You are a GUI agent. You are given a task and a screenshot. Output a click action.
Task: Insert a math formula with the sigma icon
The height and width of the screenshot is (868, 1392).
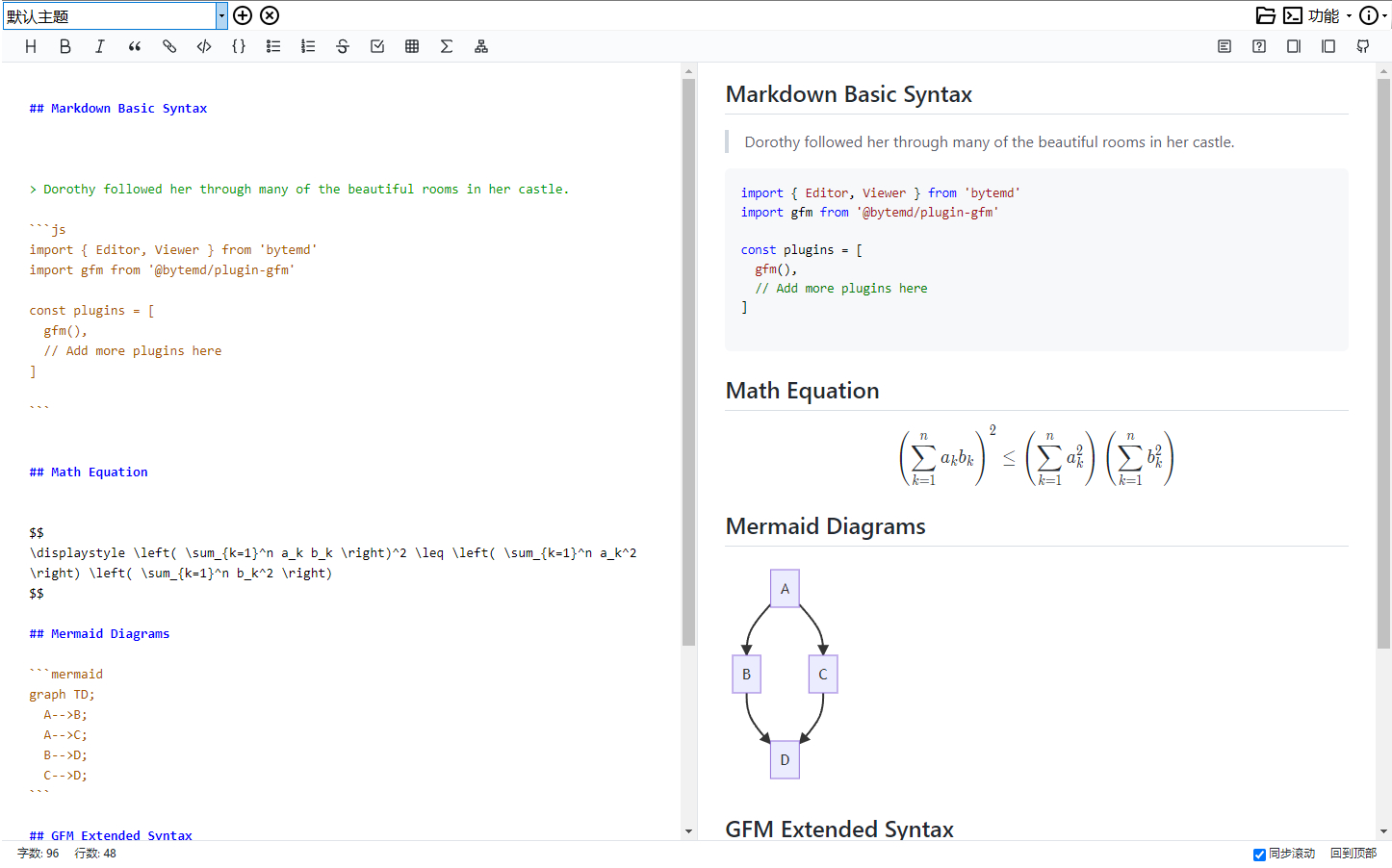[x=447, y=46]
